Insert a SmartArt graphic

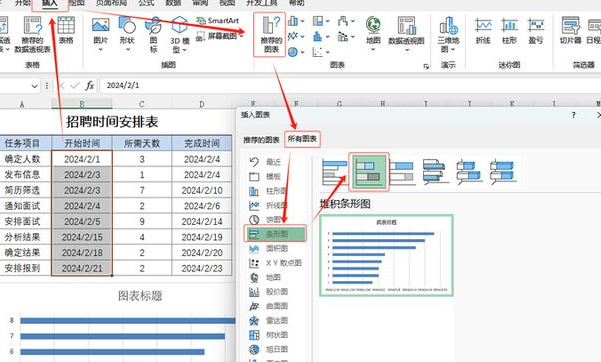click(217, 21)
